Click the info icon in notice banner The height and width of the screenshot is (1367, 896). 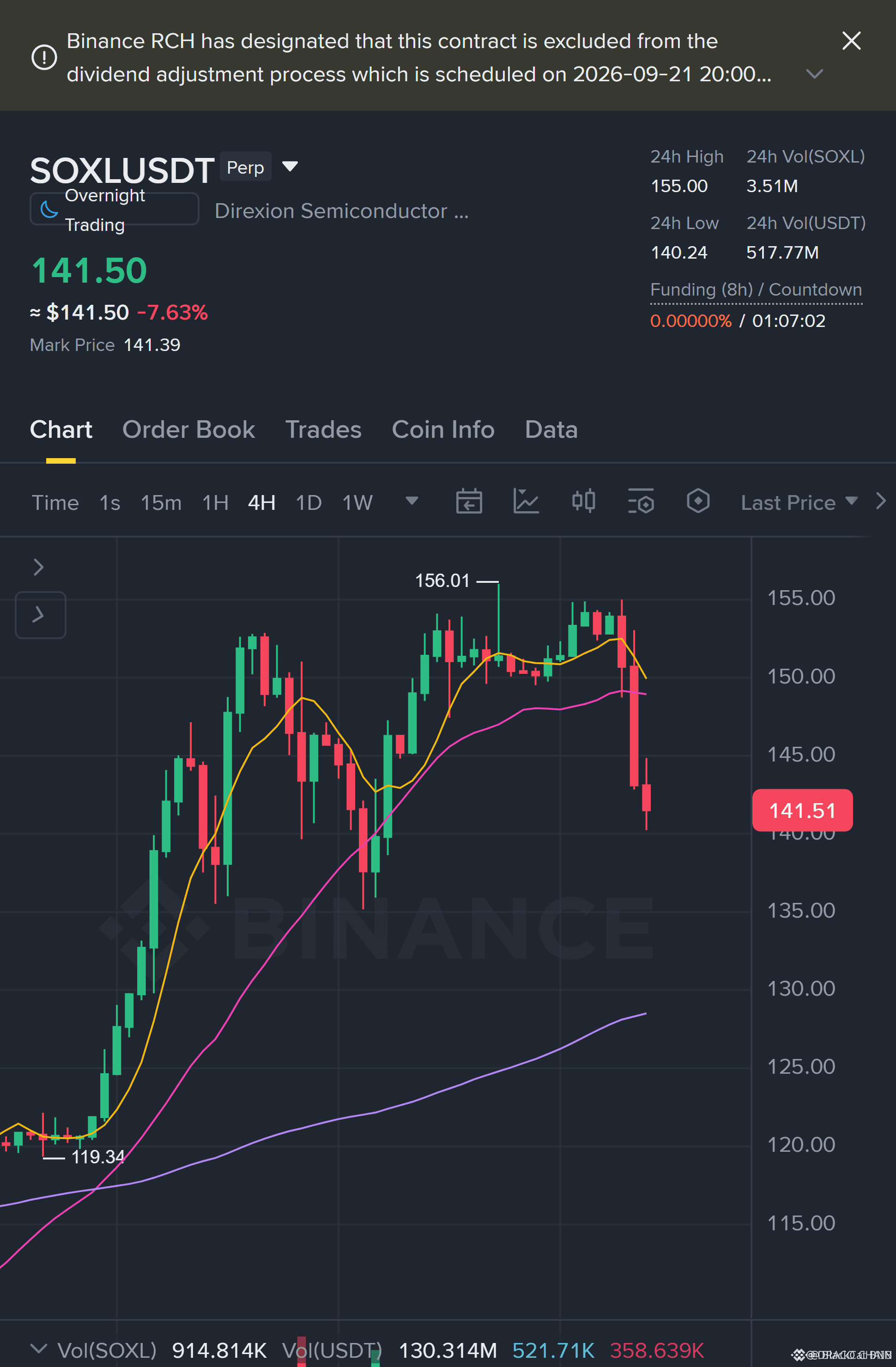(x=44, y=57)
